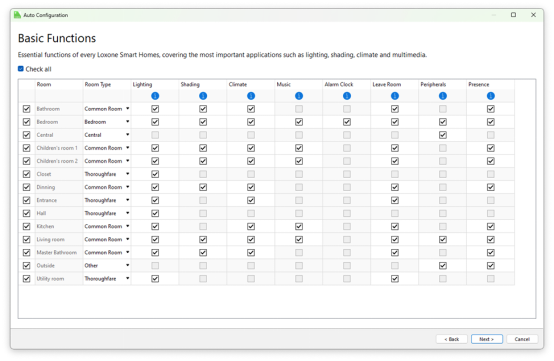Uncheck Music for Children's room 1
This screenshot has width=554, height=361.
click(299, 148)
